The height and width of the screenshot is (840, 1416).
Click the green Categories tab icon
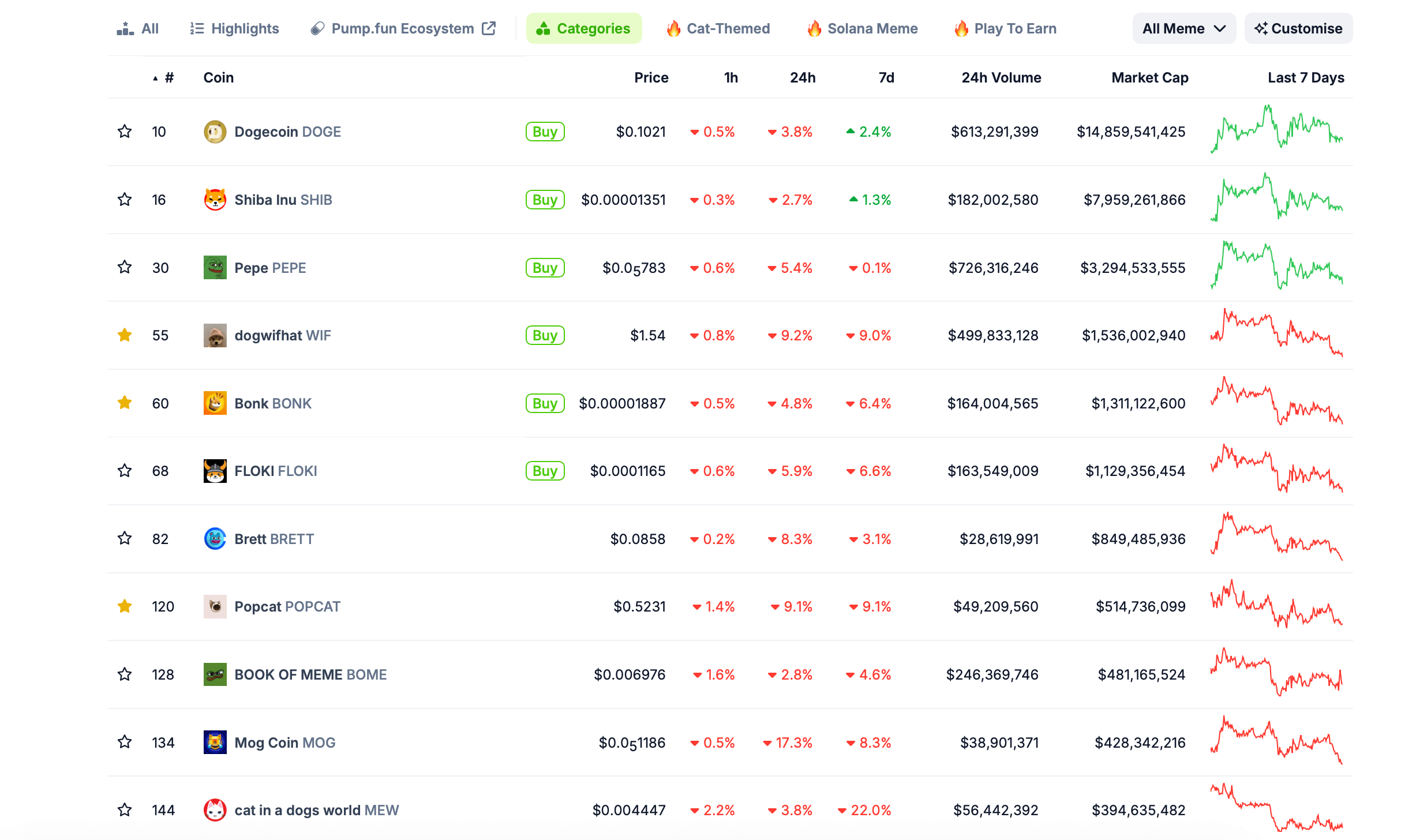pyautogui.click(x=543, y=28)
